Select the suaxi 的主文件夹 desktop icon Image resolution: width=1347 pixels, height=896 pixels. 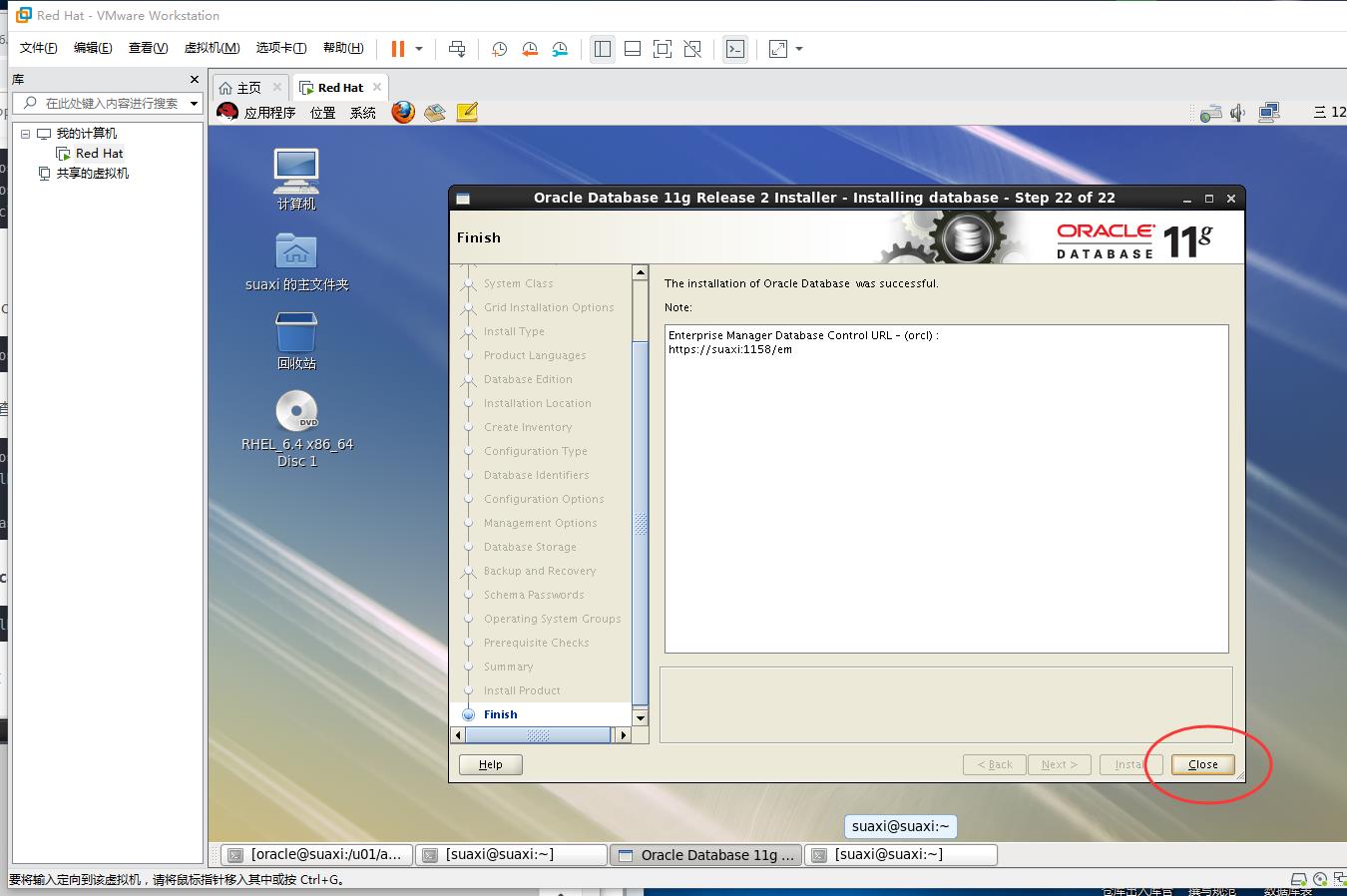tap(296, 261)
